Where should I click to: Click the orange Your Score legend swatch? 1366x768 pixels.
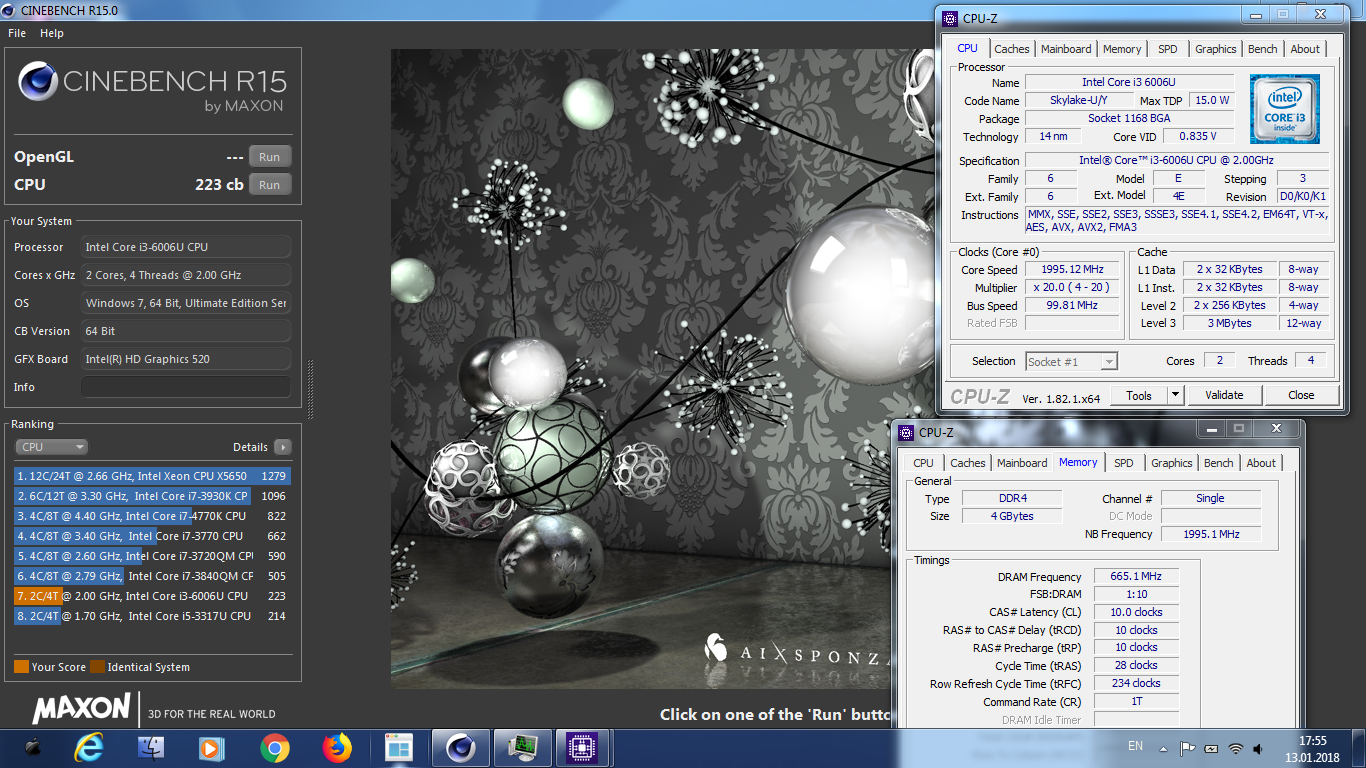click(x=21, y=667)
